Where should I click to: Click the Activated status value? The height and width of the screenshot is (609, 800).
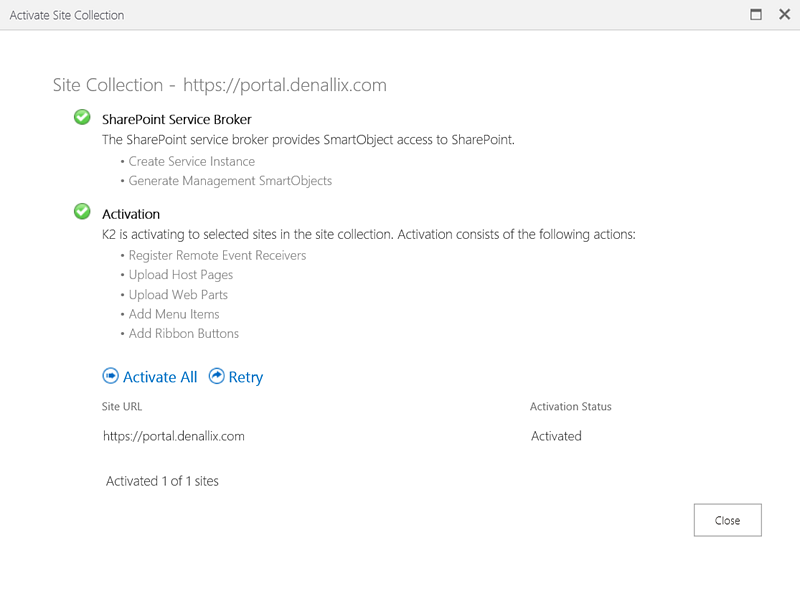coord(556,436)
